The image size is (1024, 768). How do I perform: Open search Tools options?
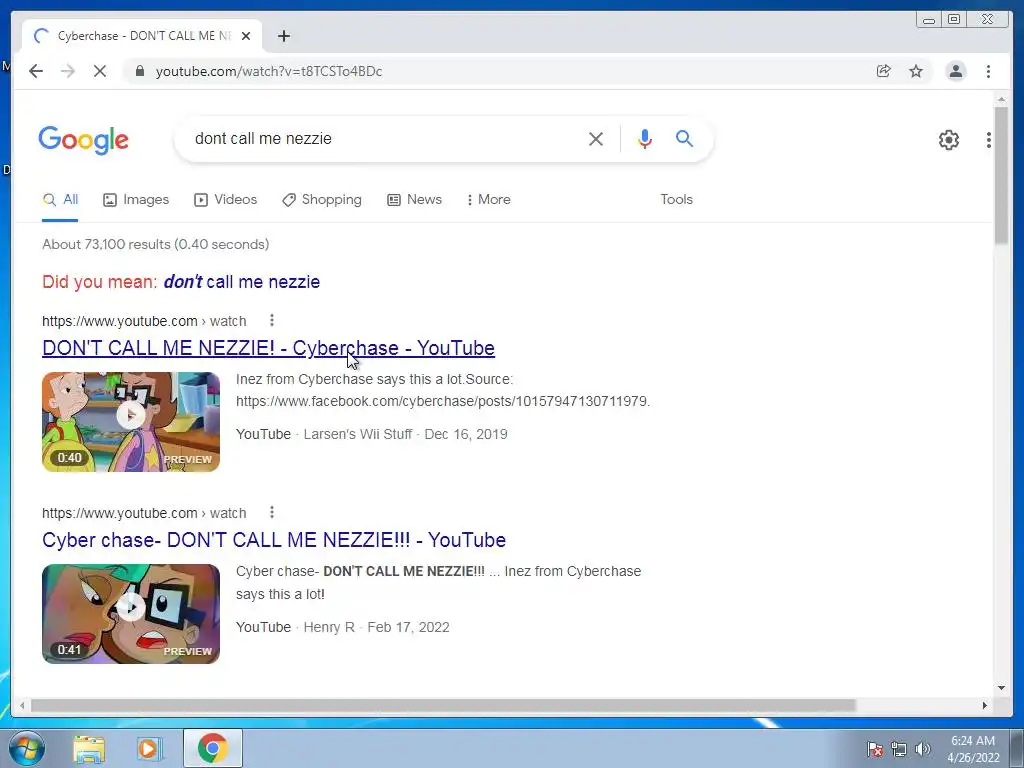click(676, 200)
